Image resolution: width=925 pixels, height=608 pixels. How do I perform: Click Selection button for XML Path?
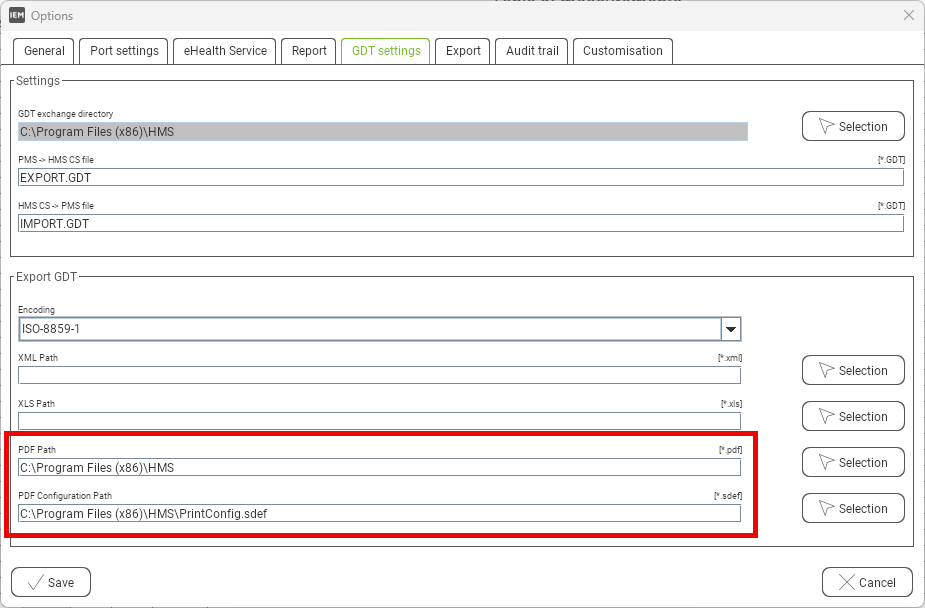pos(853,371)
